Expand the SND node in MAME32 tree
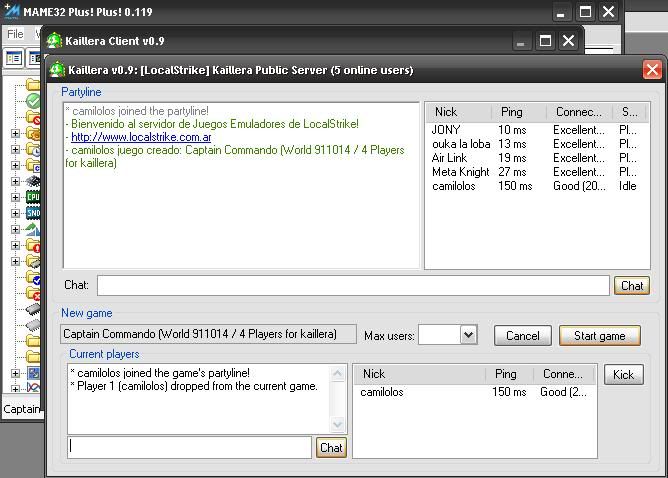This screenshot has height=478, width=668. (15, 213)
